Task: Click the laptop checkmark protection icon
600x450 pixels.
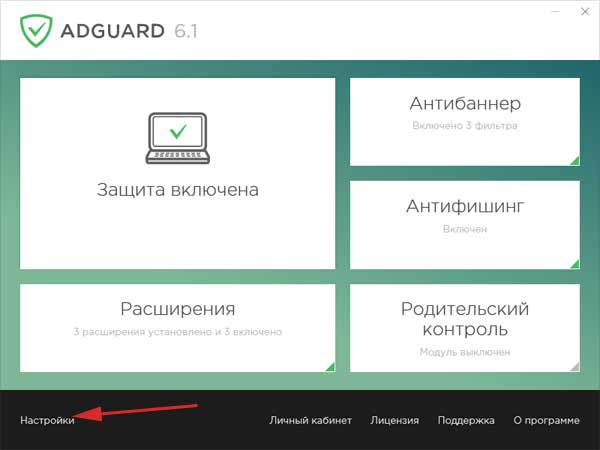Action: coord(177,137)
